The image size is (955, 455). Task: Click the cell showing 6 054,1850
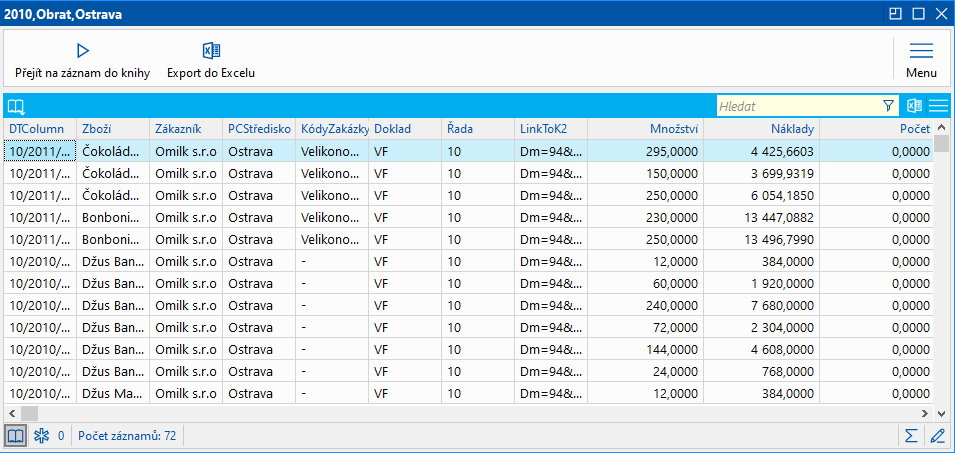tap(761, 195)
